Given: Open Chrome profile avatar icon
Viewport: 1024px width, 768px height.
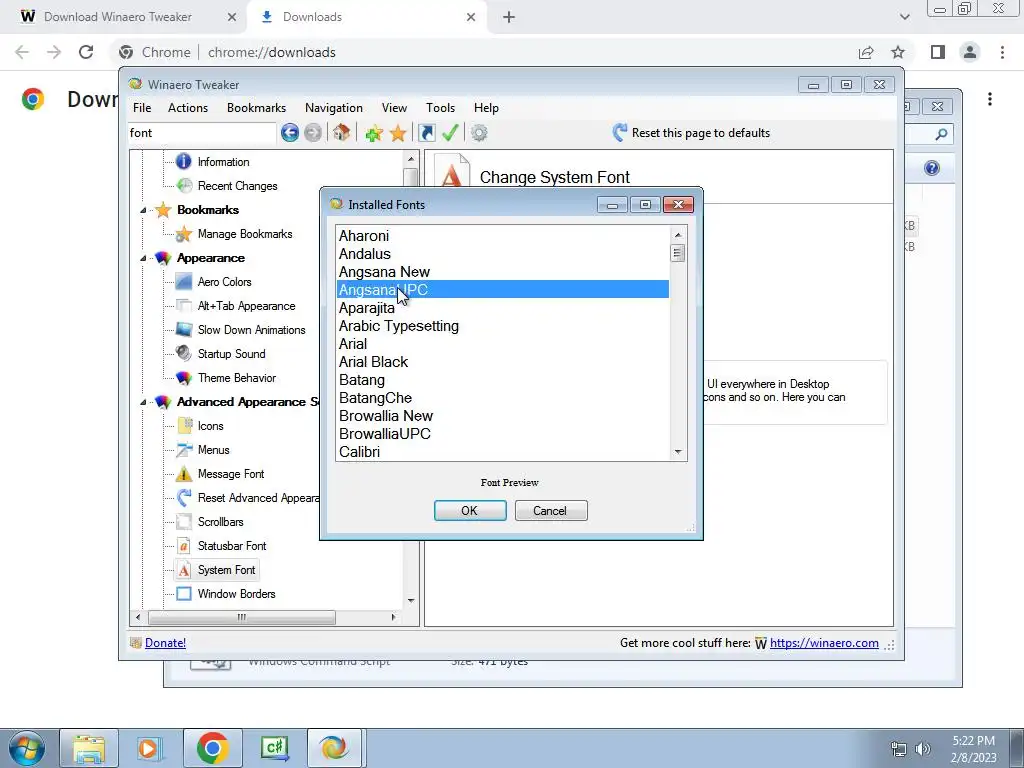Looking at the screenshot, I should (970, 52).
